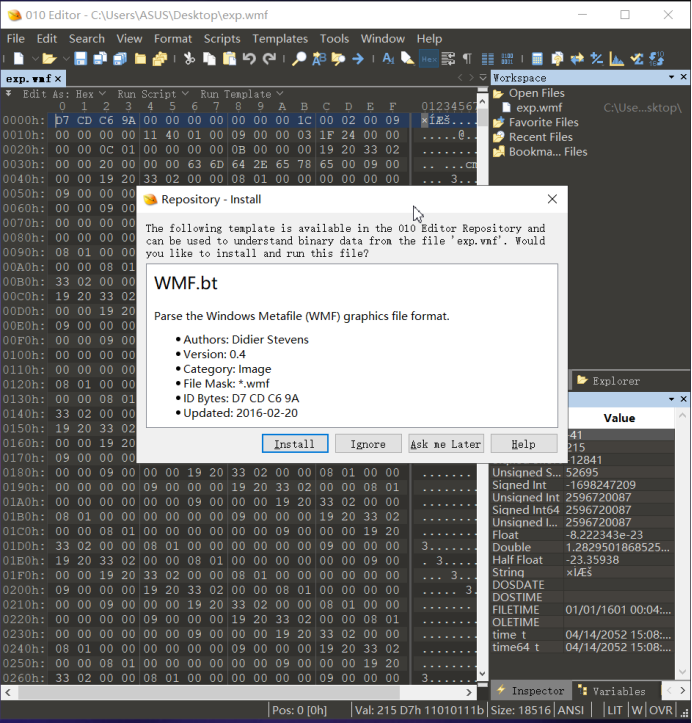
Task: Toggle the paragraph mark display icon
Action: (467, 59)
